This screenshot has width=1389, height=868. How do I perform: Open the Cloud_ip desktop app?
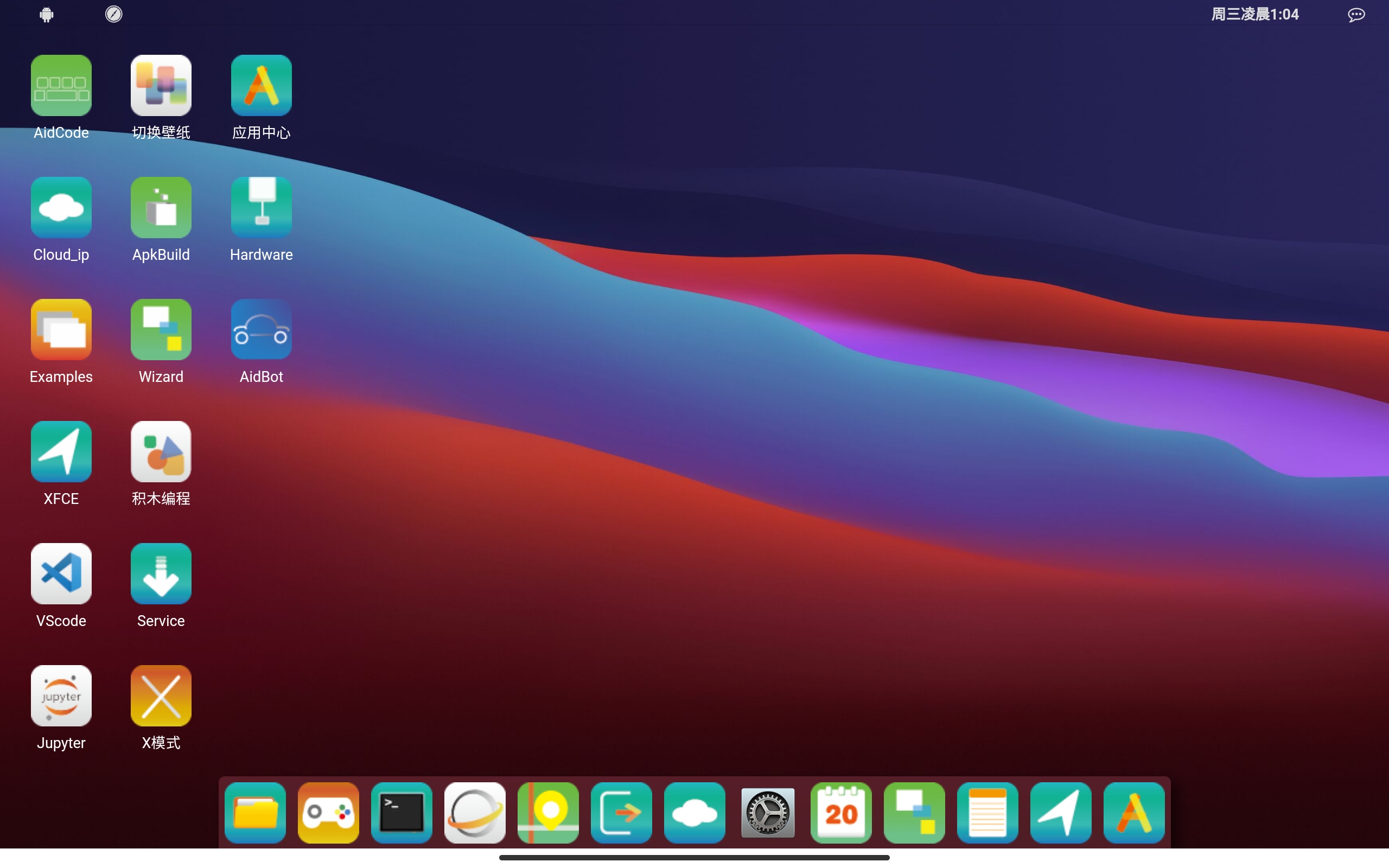(61, 208)
